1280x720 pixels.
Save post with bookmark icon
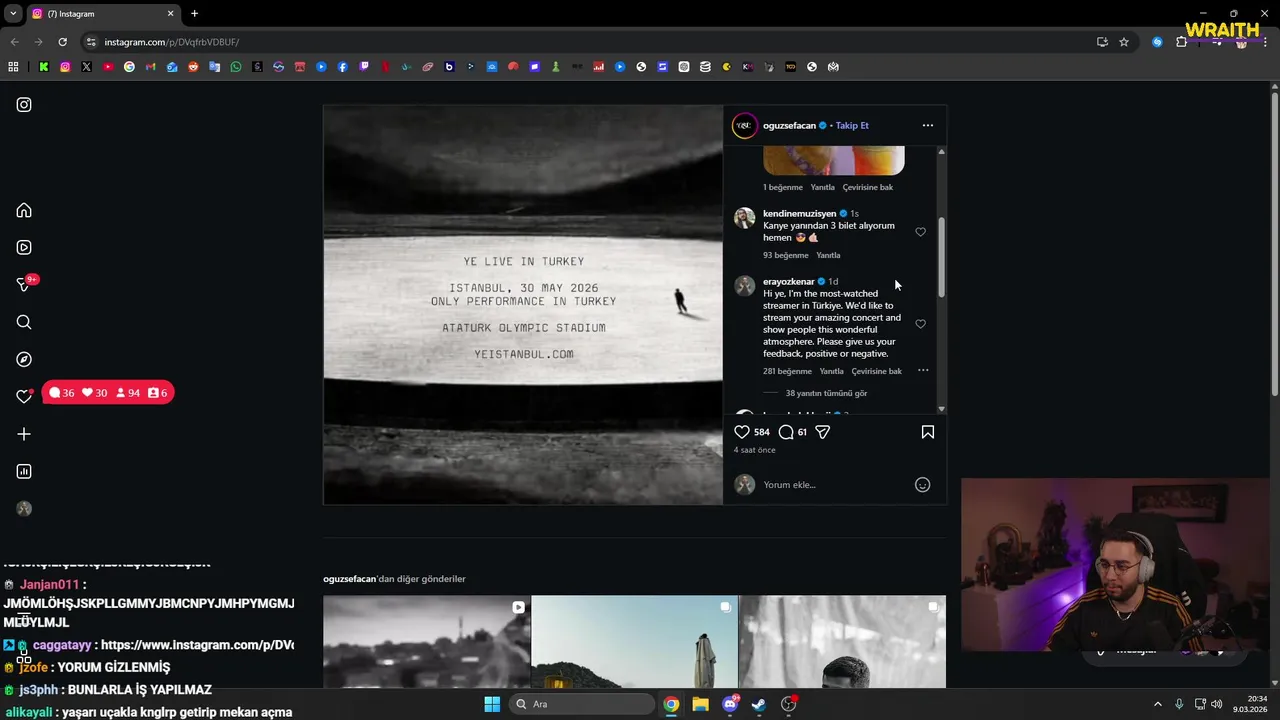[928, 432]
